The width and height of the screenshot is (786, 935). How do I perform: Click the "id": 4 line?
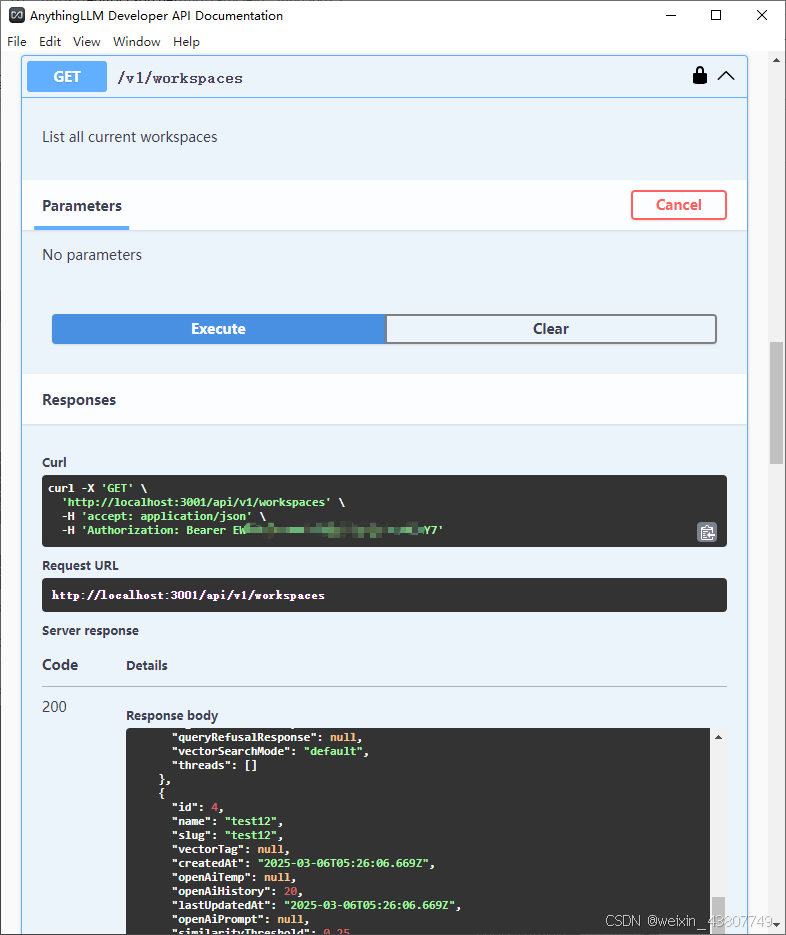[x=197, y=807]
